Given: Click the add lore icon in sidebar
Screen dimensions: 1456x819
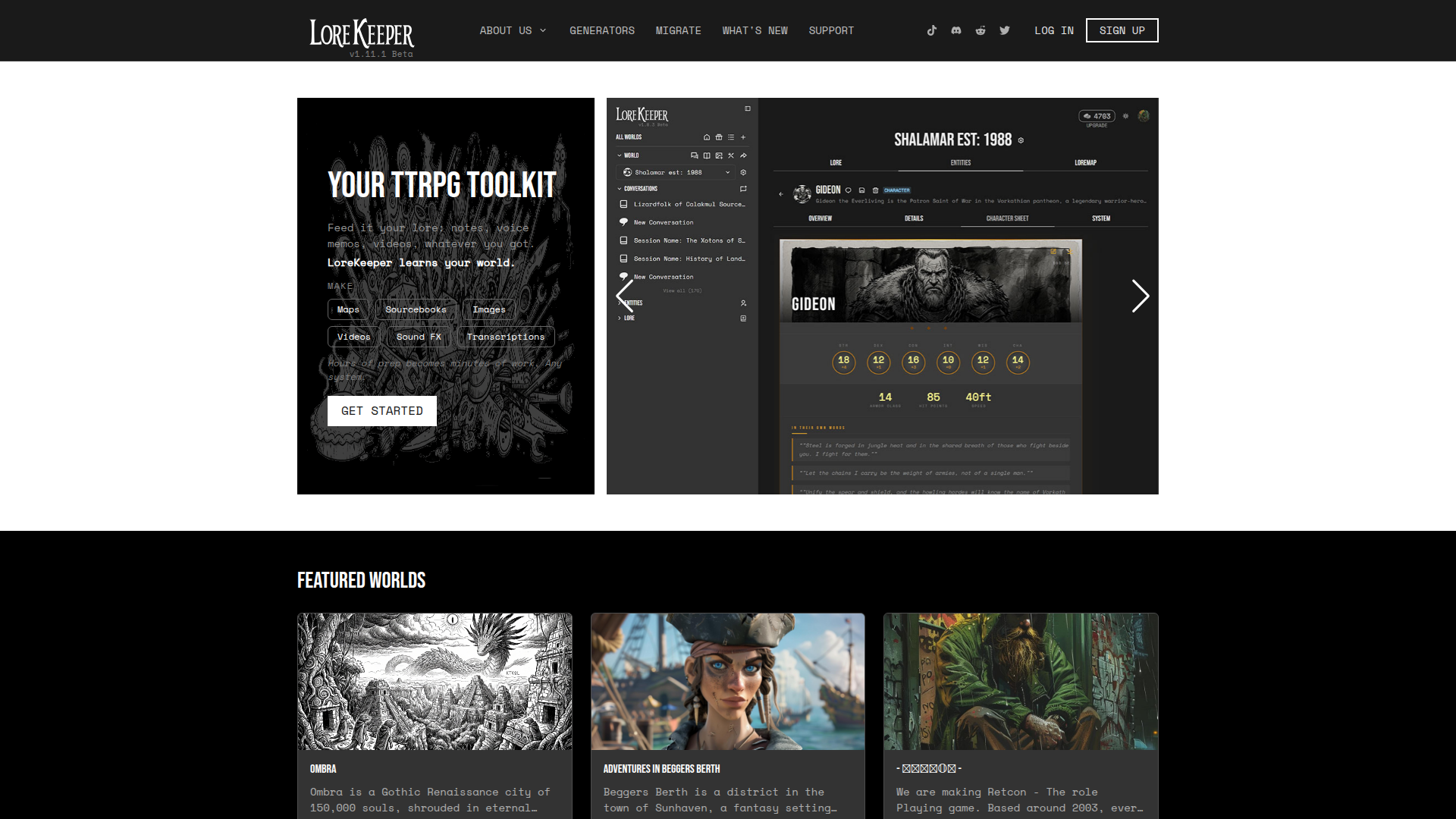Looking at the screenshot, I should point(743,318).
